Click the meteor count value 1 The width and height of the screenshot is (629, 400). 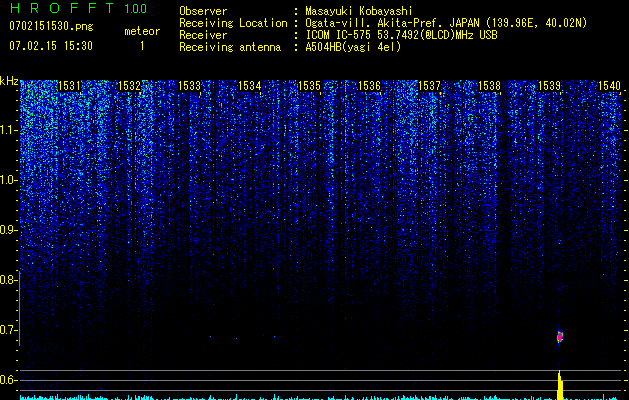tap(142, 46)
